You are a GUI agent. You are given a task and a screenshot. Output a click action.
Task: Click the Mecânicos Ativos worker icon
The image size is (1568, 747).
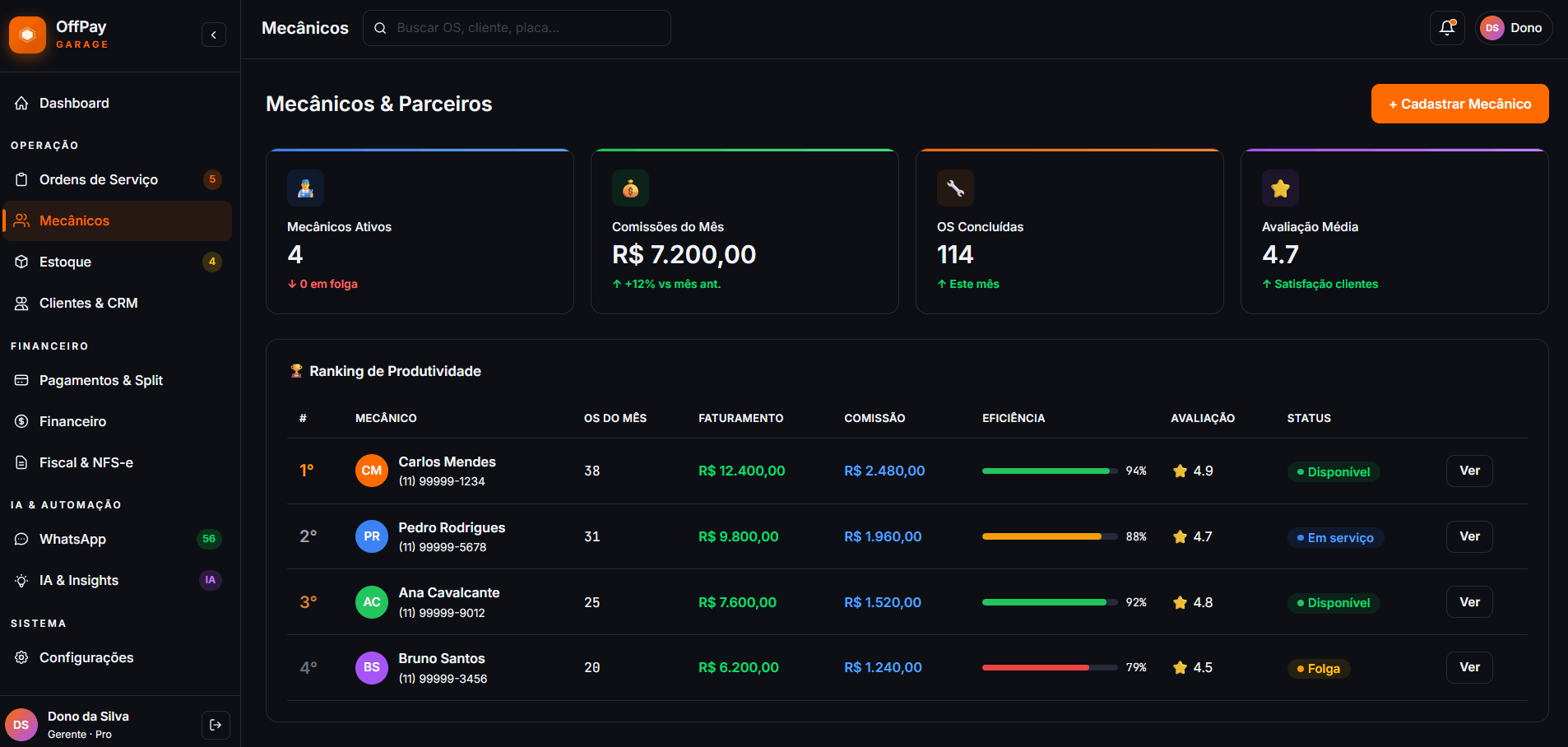tap(305, 188)
